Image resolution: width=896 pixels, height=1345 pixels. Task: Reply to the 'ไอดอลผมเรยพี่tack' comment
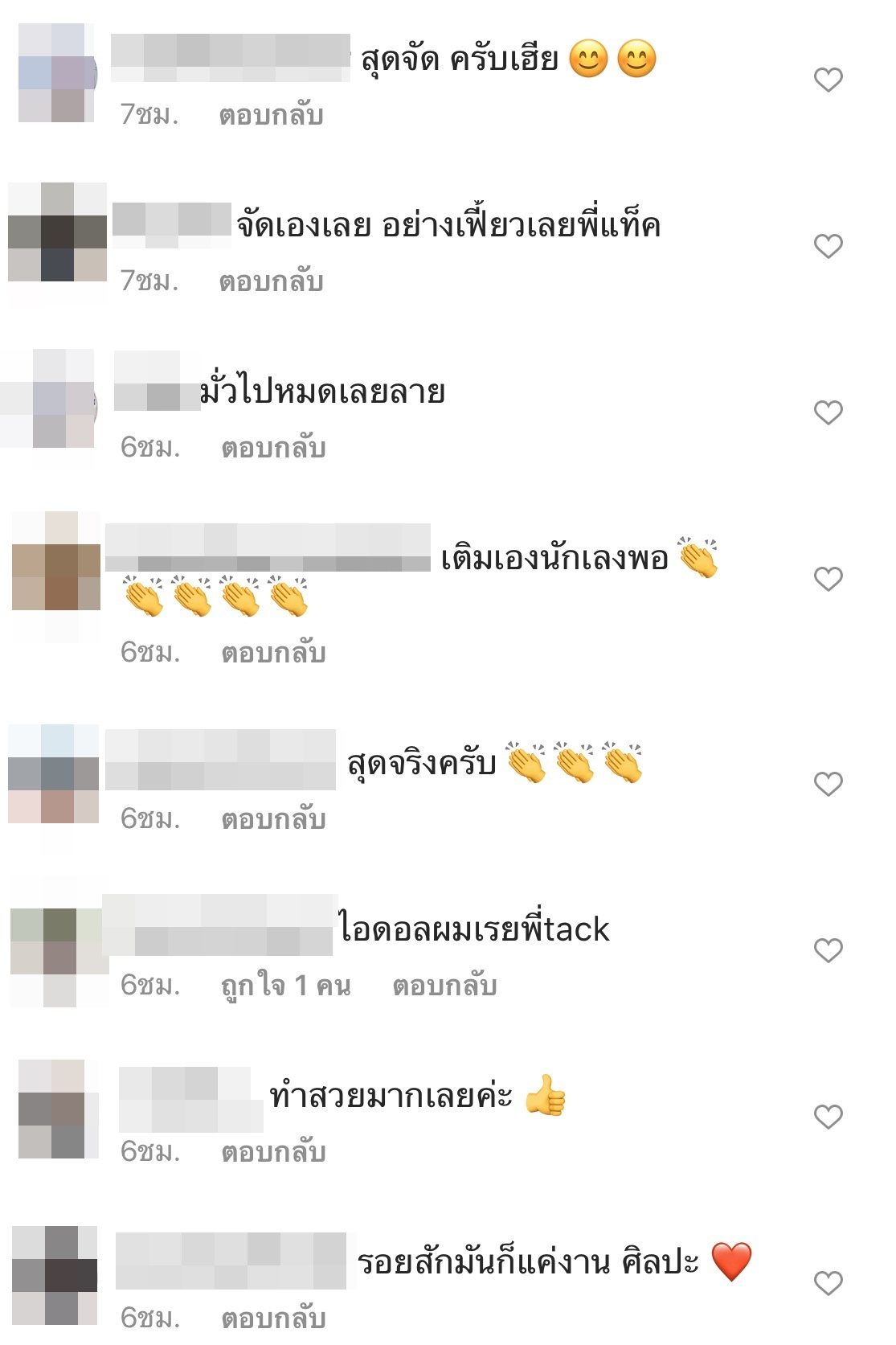444,986
